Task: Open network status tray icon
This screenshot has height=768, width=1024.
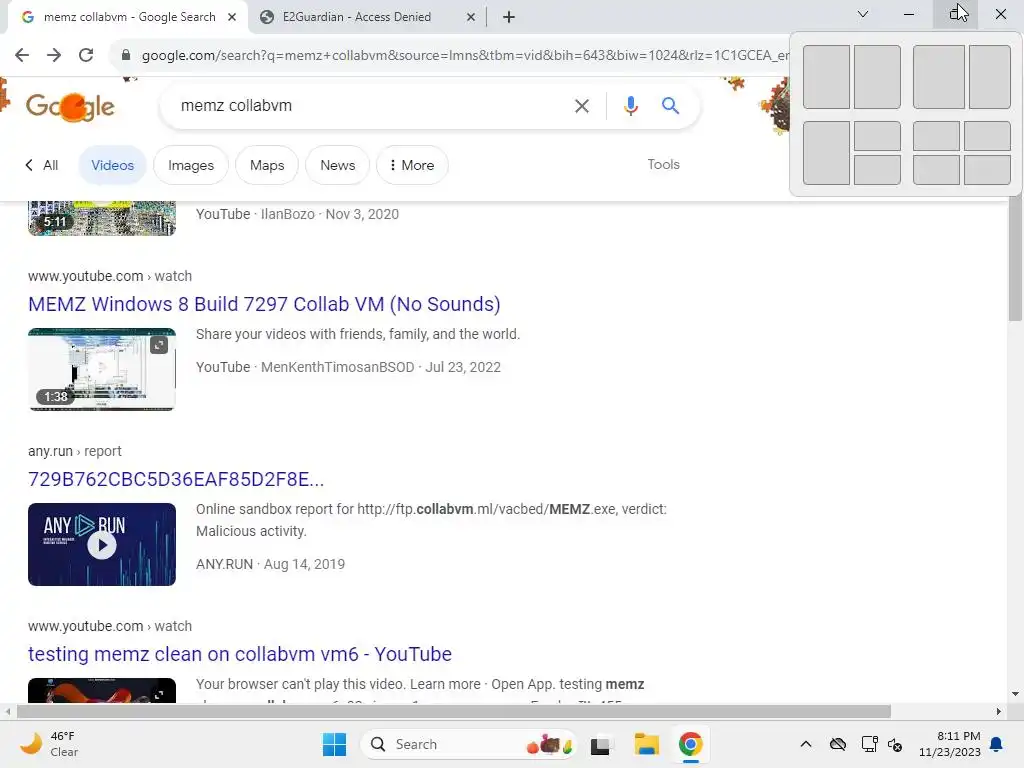Action: click(x=869, y=744)
